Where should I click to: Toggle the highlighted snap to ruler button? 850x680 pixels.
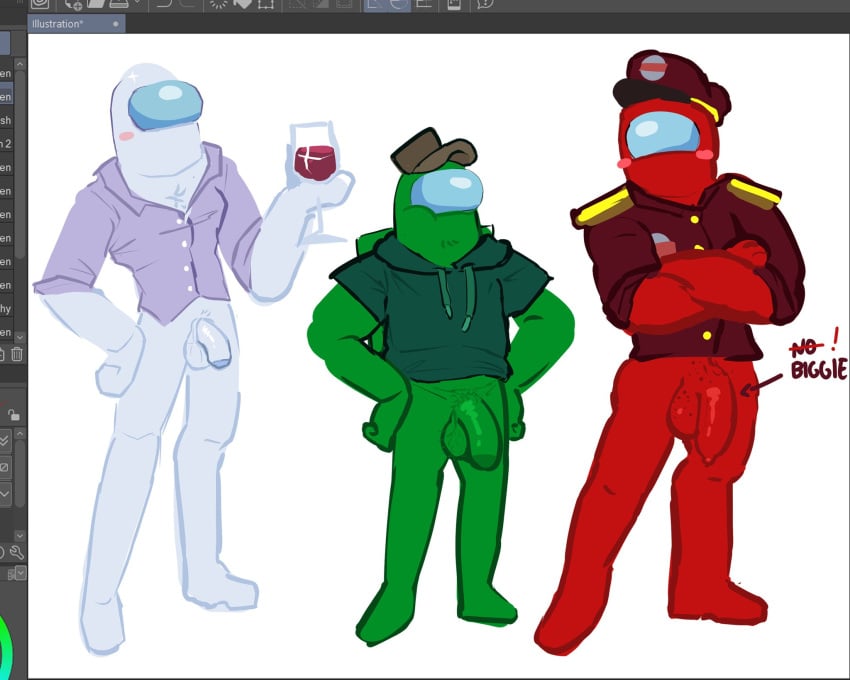click(x=375, y=4)
